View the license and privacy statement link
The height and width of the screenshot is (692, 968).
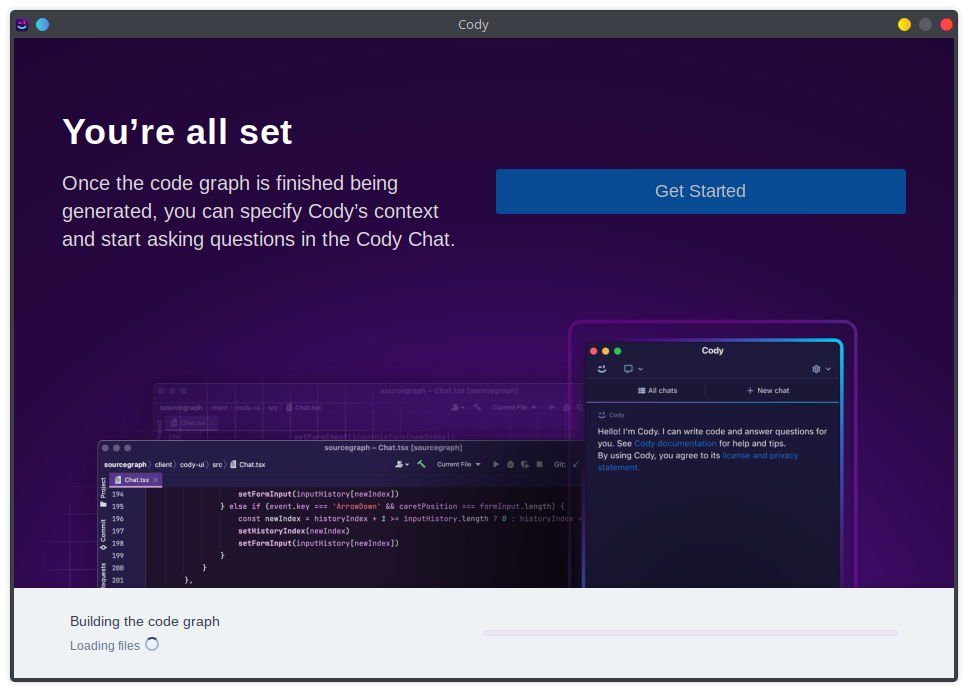[760, 455]
